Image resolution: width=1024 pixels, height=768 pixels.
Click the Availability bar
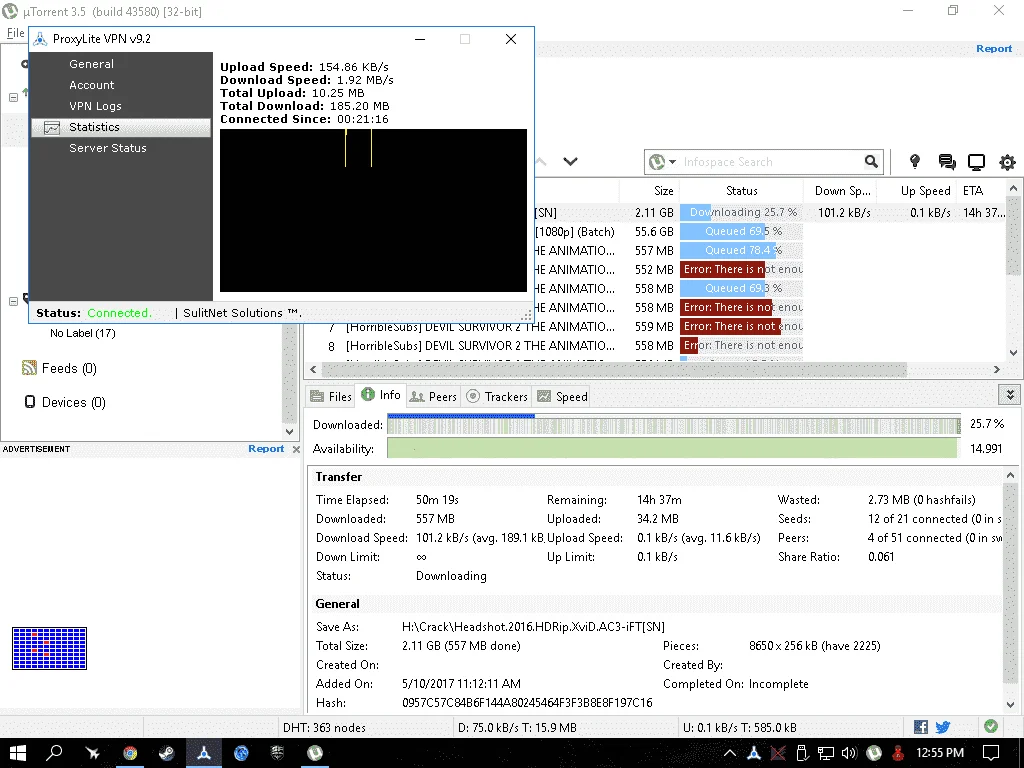coord(672,449)
